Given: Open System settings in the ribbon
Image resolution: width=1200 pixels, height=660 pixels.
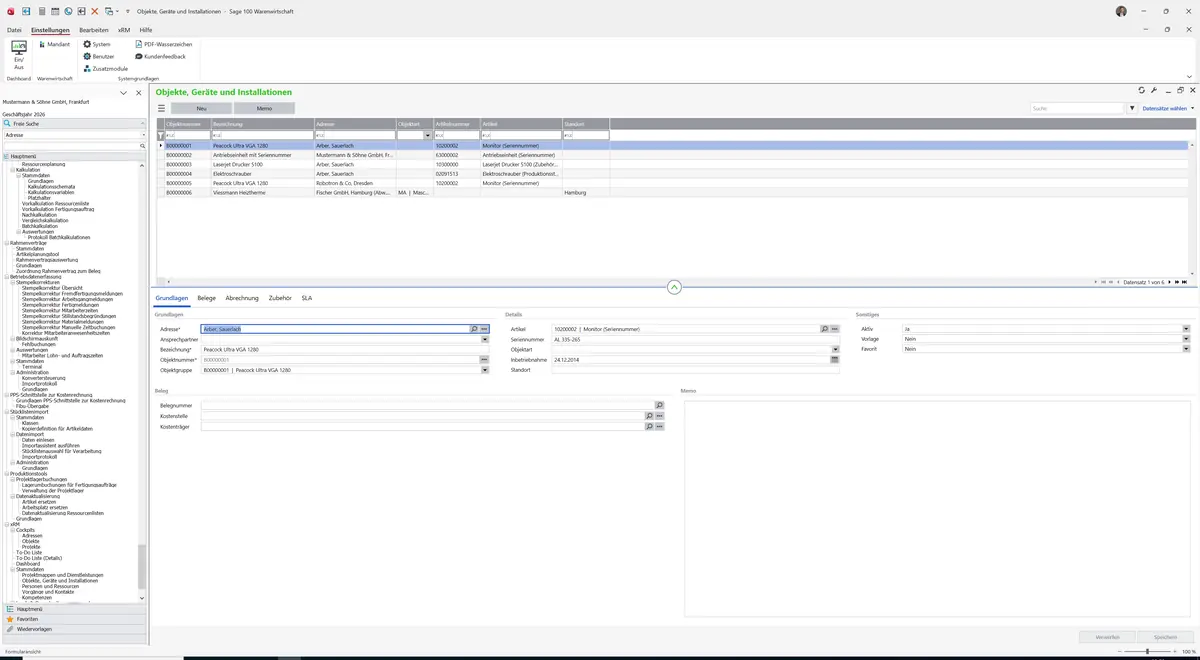Looking at the screenshot, I should tap(96, 44).
